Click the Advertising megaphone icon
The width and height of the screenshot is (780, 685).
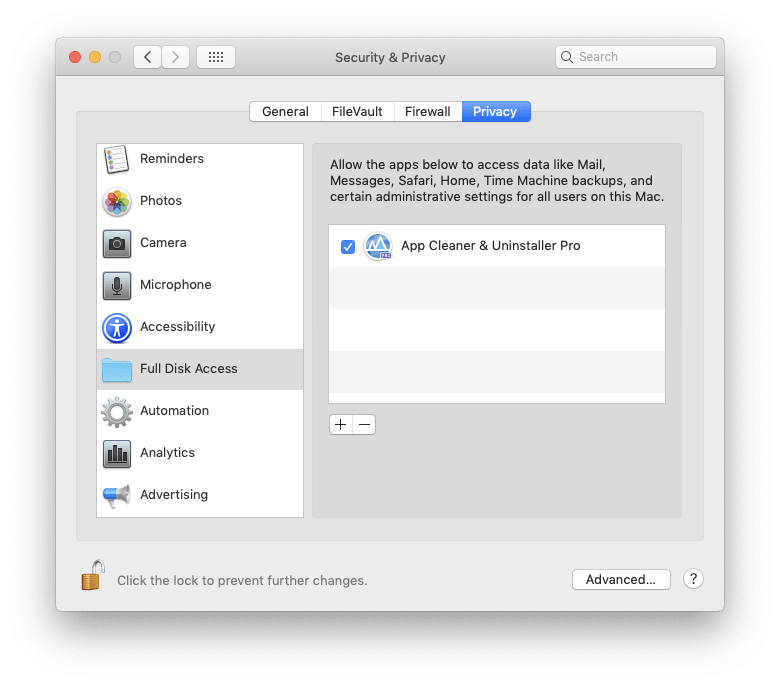(x=117, y=495)
